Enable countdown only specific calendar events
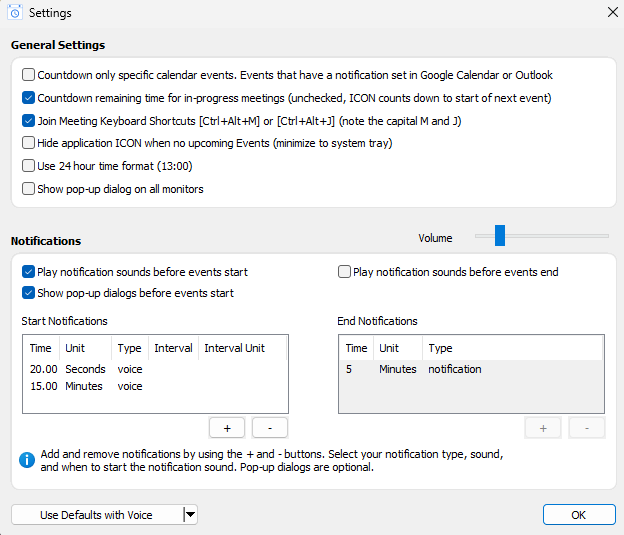 pos(28,74)
